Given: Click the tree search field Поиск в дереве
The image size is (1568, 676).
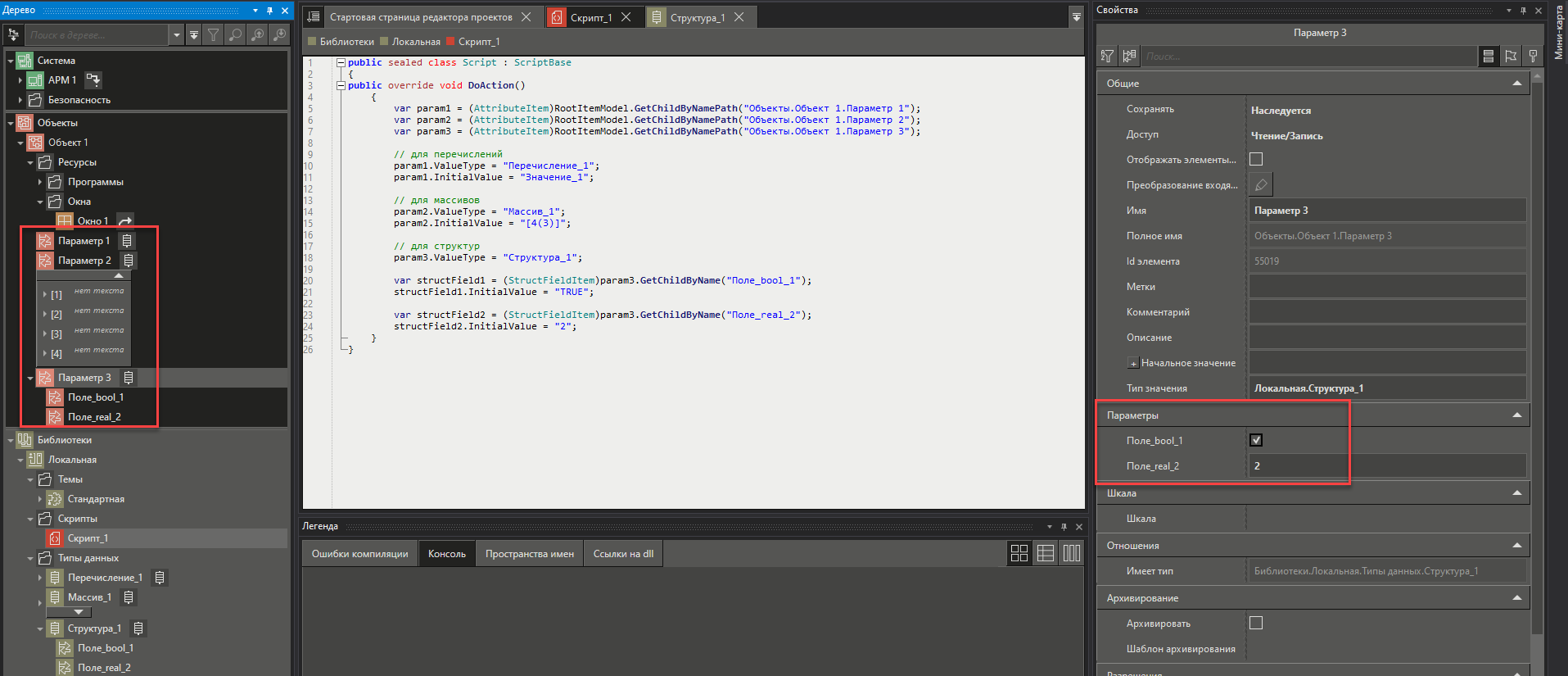Looking at the screenshot, I should pyautogui.click(x=97, y=34).
